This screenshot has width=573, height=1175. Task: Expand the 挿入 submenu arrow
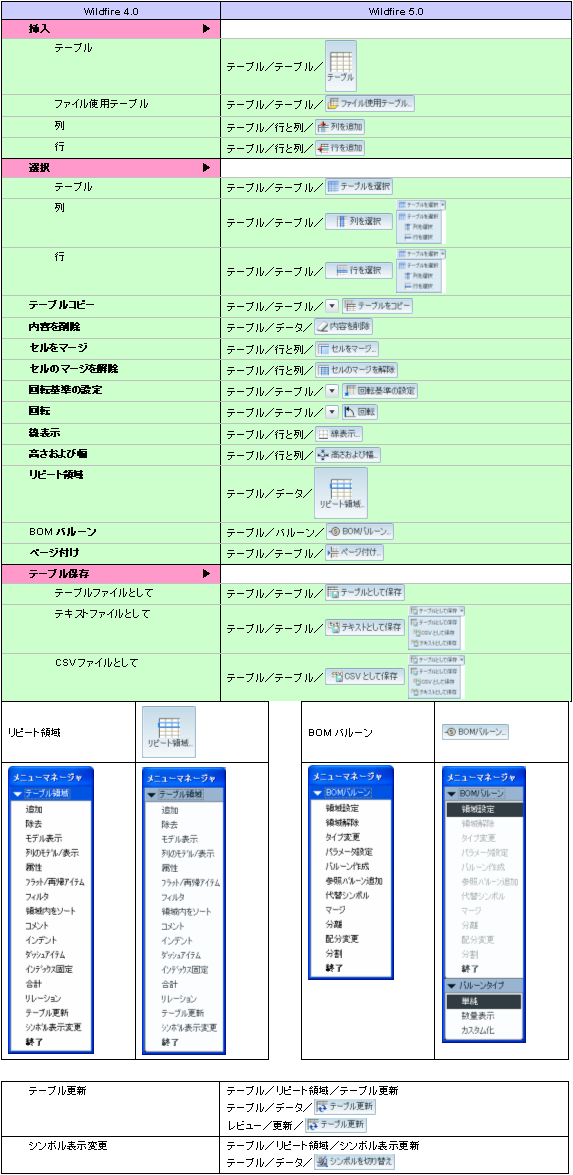point(206,29)
